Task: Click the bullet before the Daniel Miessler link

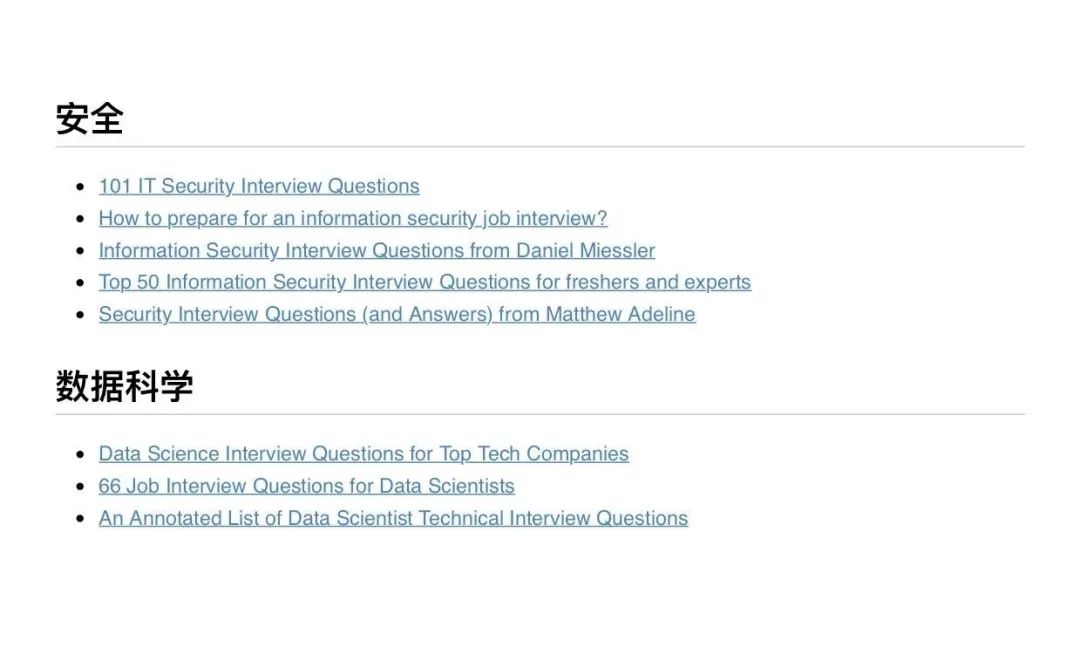Action: 81,251
